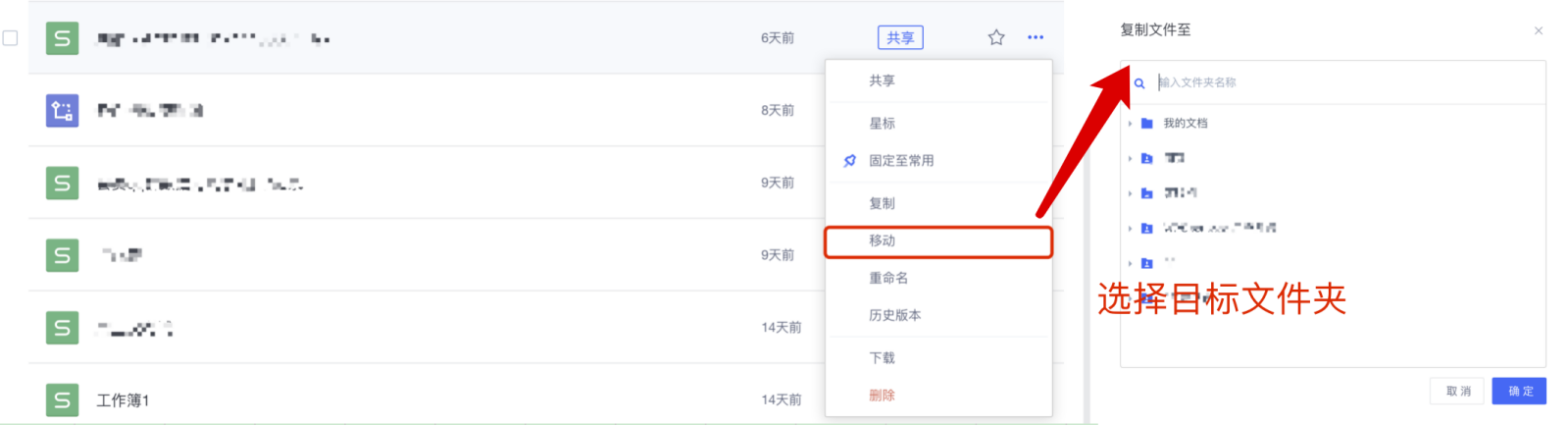The image size is (1568, 425).
Task: Click the pin icon beside 固定至常用
Action: click(x=849, y=161)
